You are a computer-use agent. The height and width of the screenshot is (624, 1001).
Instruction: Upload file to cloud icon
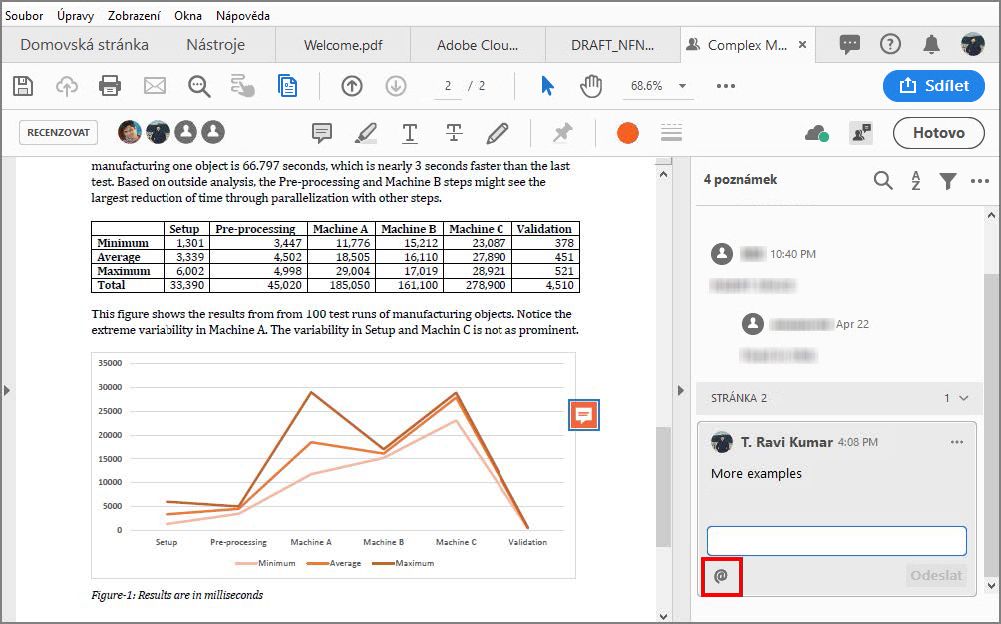67,86
